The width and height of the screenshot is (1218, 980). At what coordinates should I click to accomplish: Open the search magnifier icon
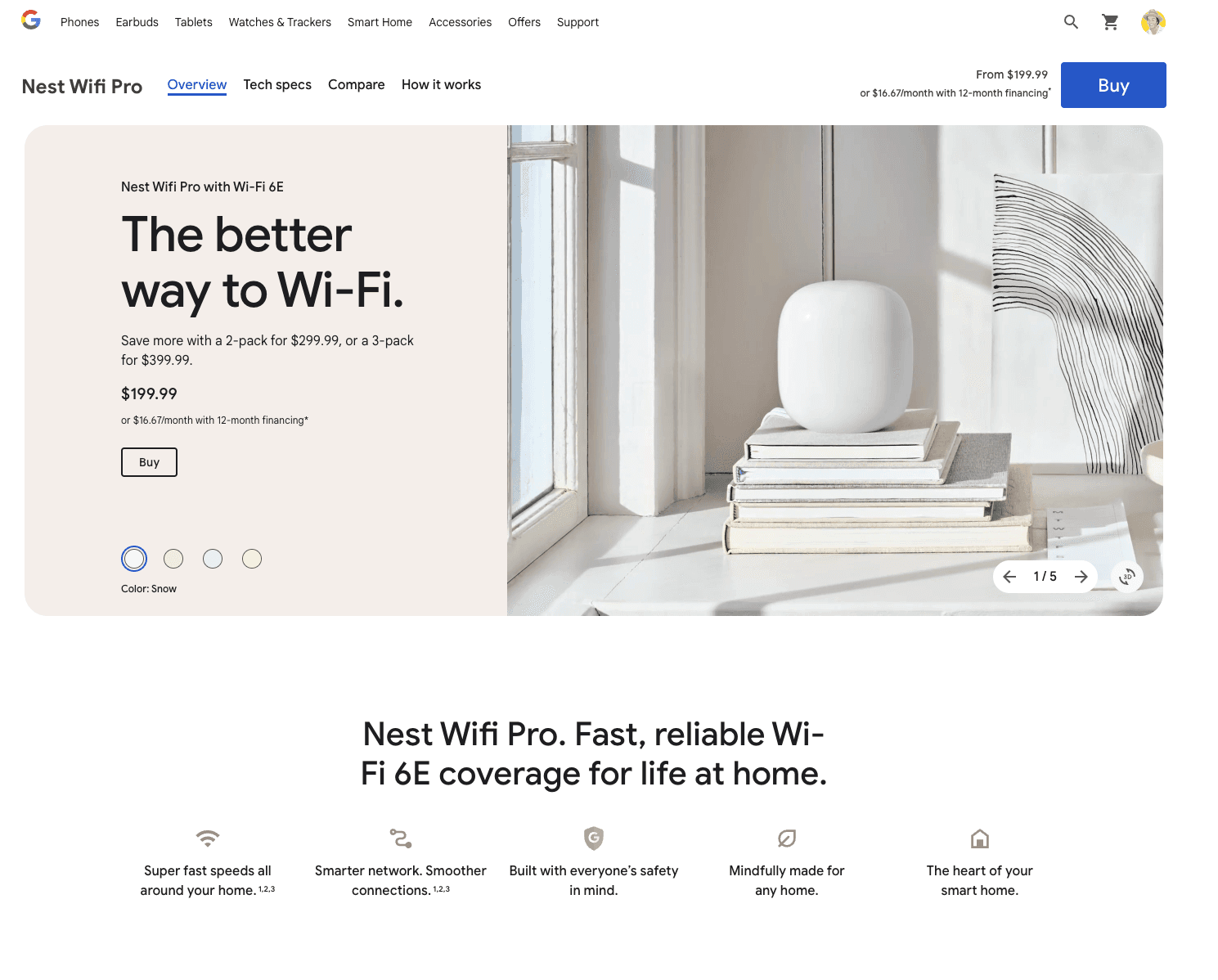[1071, 22]
